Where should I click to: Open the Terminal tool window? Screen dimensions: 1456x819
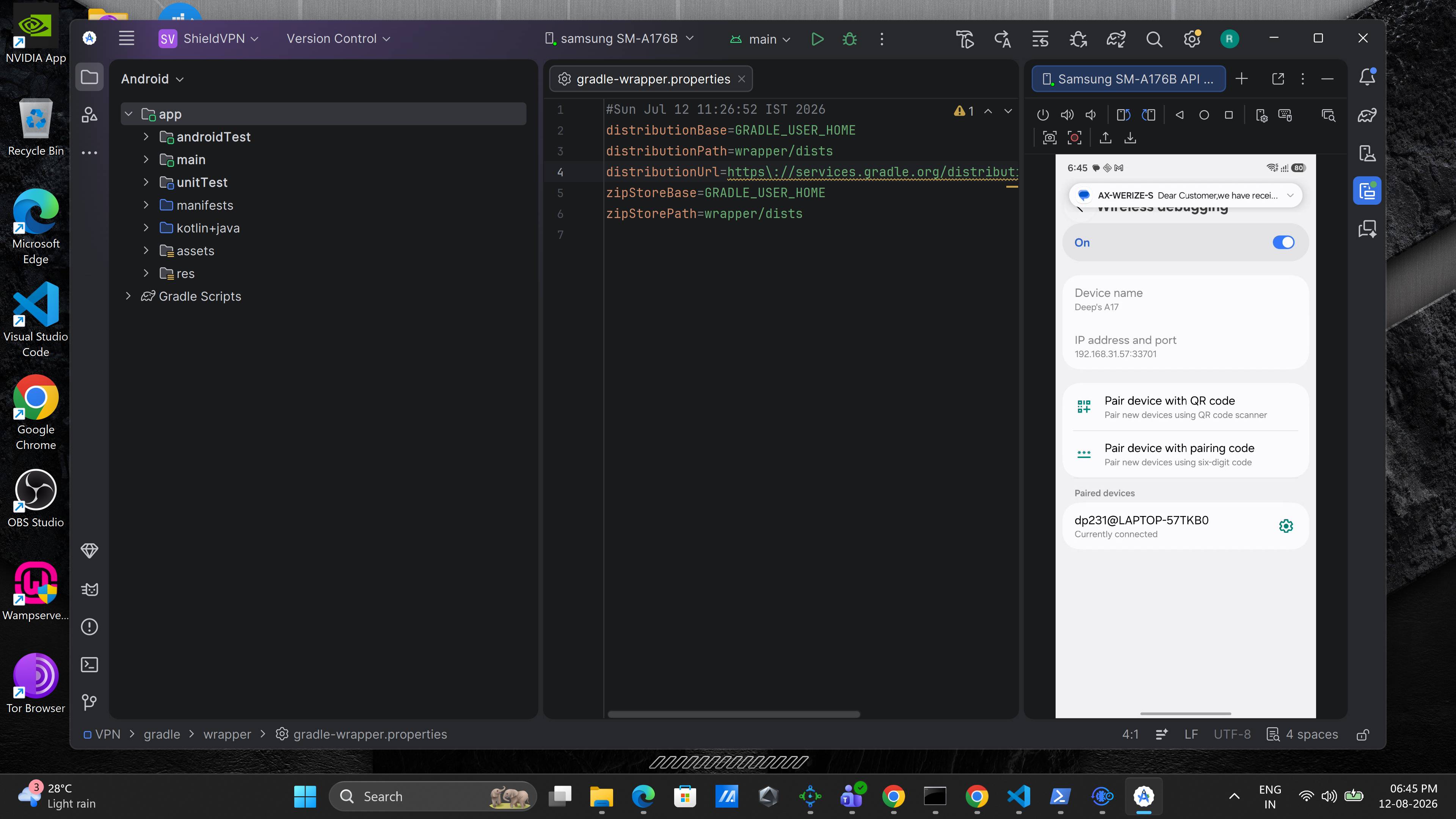tap(89, 664)
